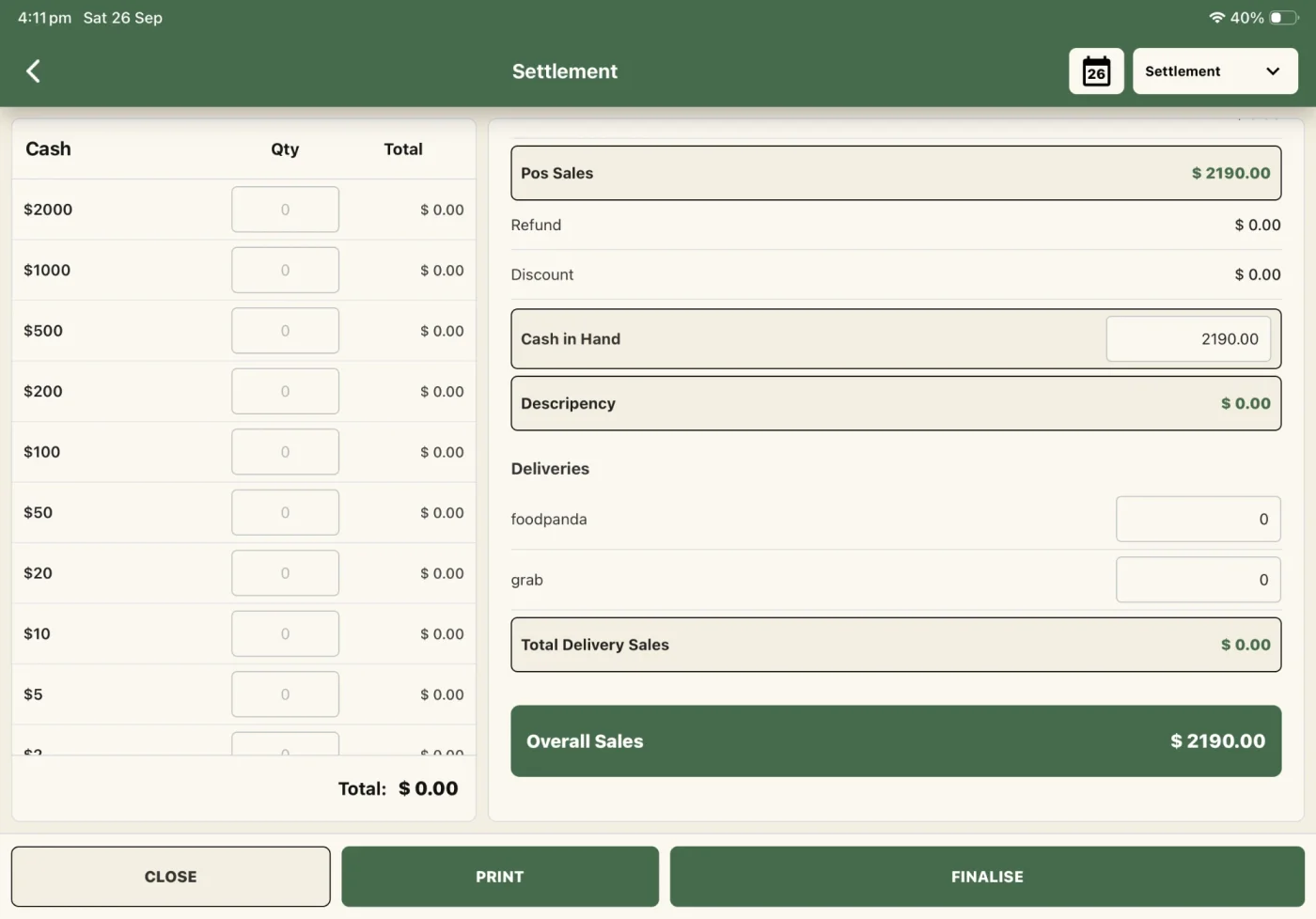Select the $2000 quantity field
Image resolution: width=1316 pixels, height=919 pixels.
[285, 210]
